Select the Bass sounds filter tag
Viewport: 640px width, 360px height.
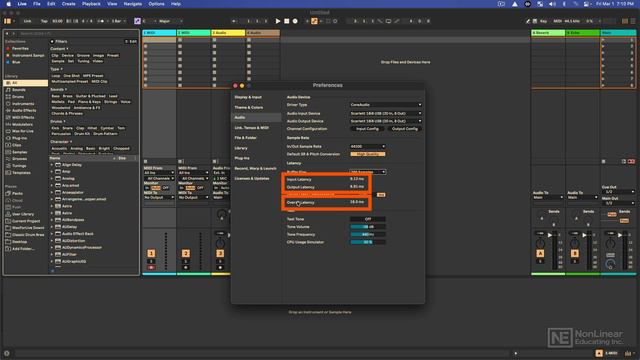tap(56, 96)
